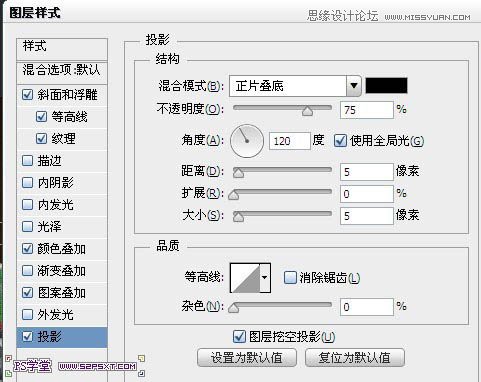Uncheck the 投影 style checkbox

27,337
